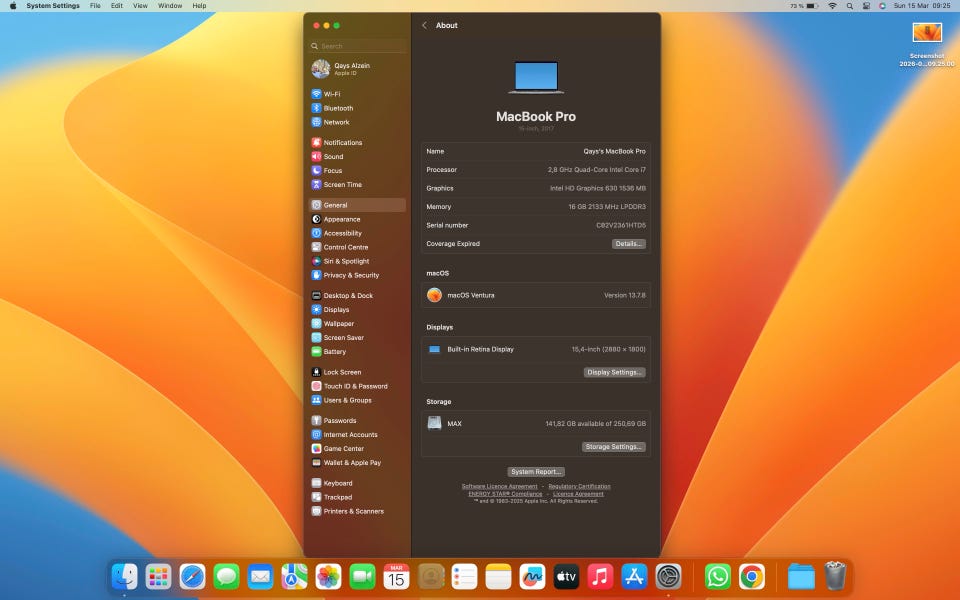Open the System Report
The width and height of the screenshot is (960, 600).
click(x=536, y=472)
